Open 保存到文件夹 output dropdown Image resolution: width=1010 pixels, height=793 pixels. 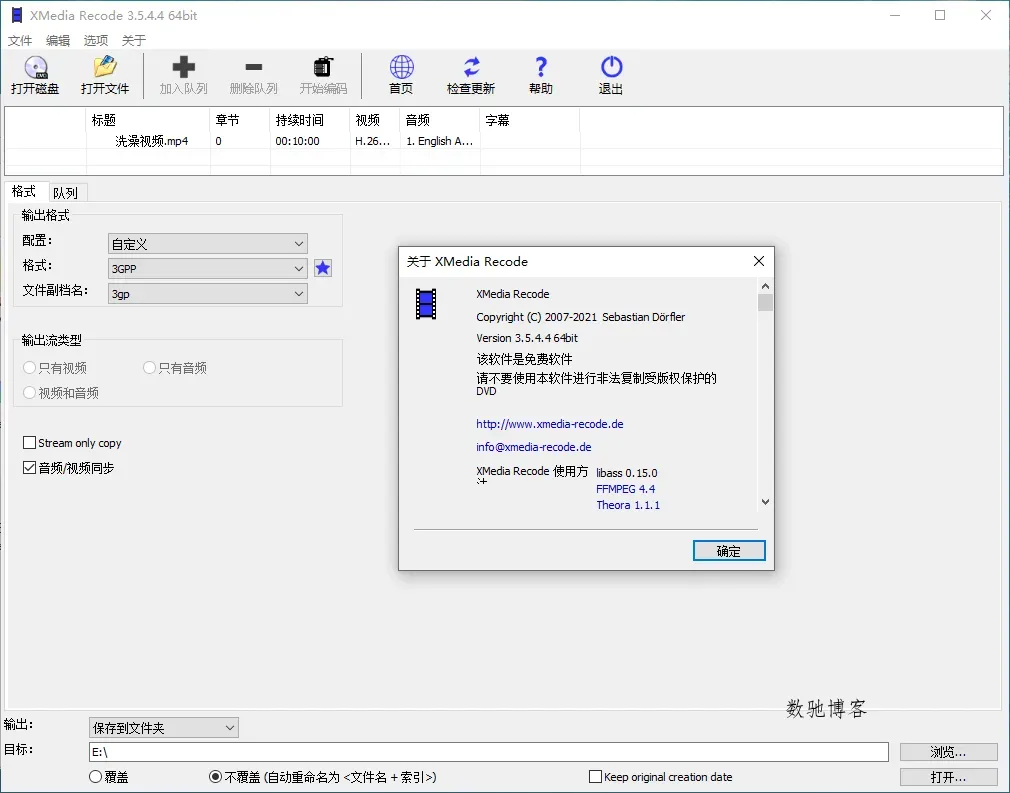(164, 728)
